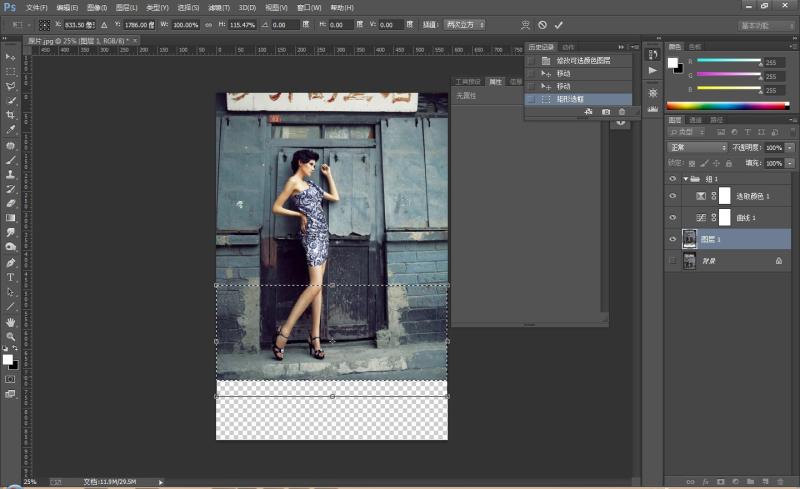Open the 窗口(W) menu
Screen dimensions: 800x489
[x=309, y=8]
